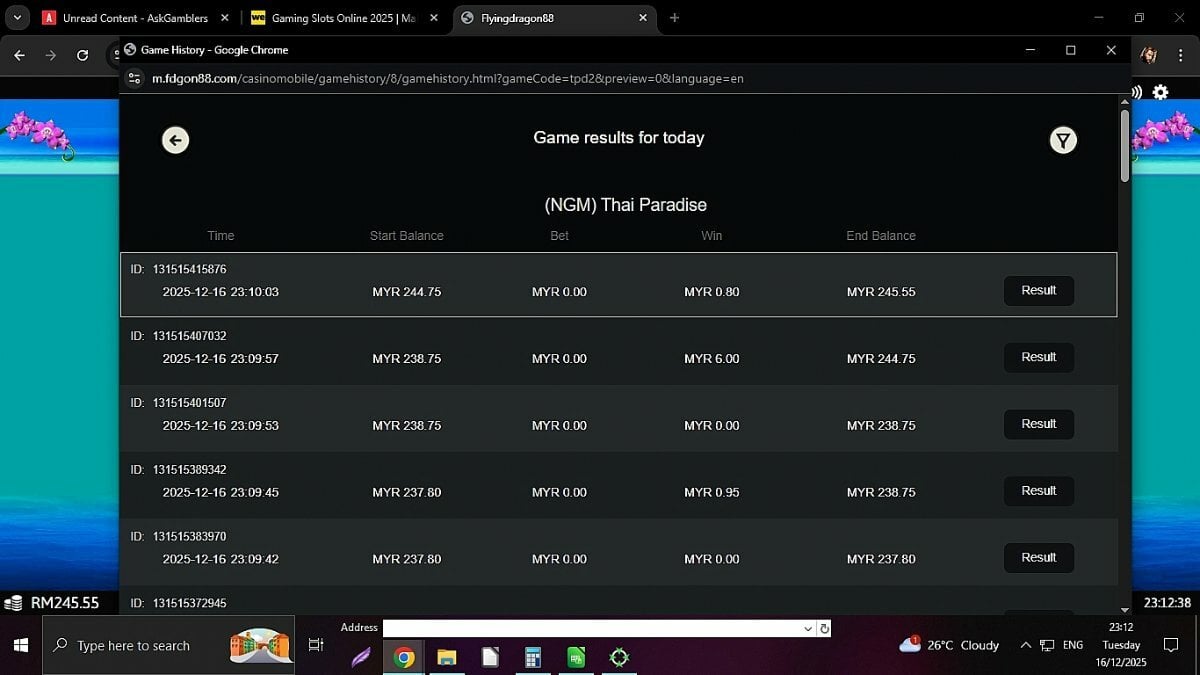Open File Explorer from the taskbar
Viewport: 1200px width, 675px height.
pos(447,657)
